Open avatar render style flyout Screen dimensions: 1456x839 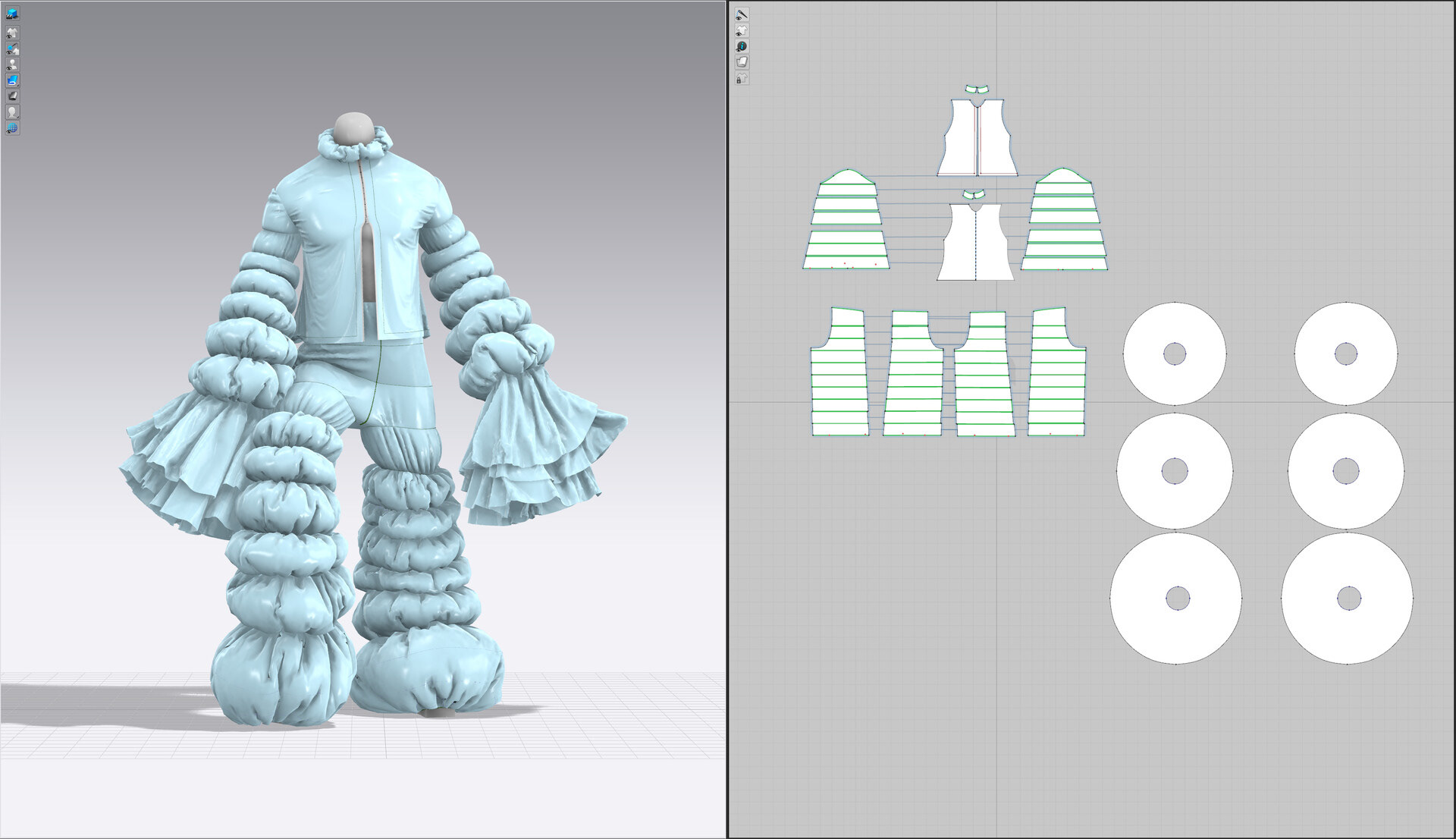click(12, 112)
